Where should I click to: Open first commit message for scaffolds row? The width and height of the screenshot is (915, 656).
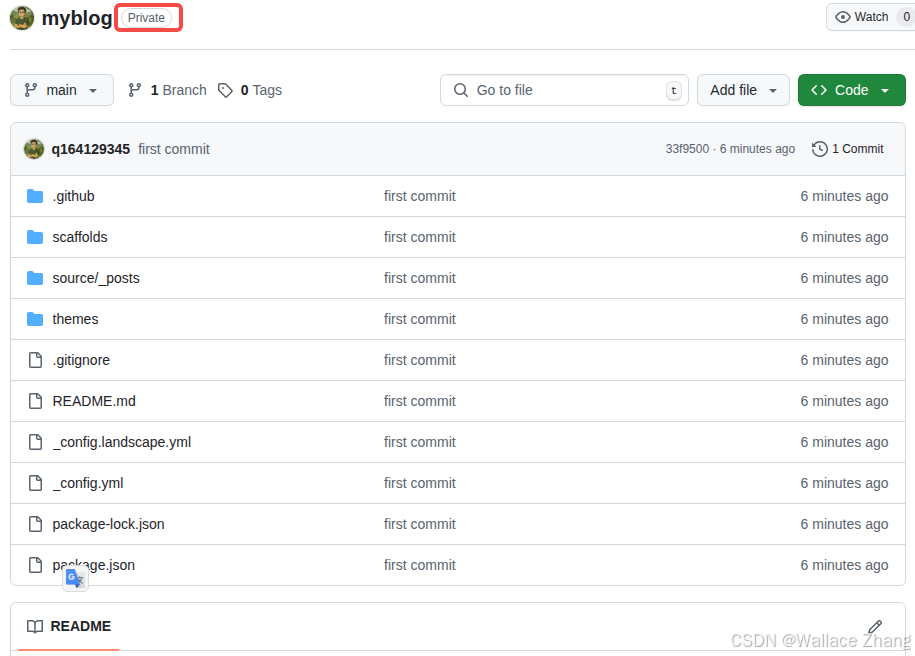click(x=420, y=237)
